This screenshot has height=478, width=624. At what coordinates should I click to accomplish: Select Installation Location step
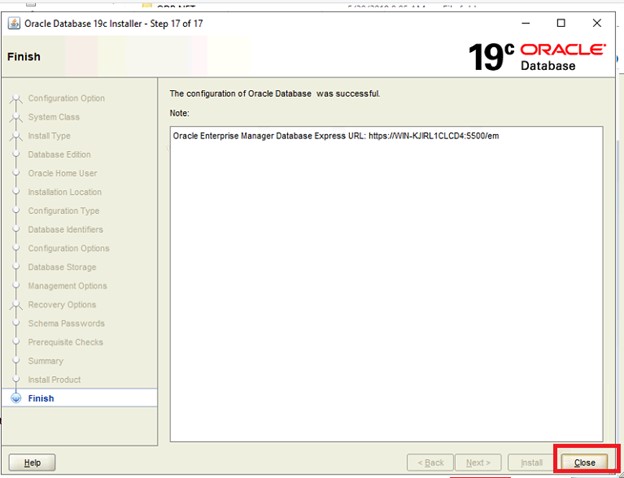point(64,192)
